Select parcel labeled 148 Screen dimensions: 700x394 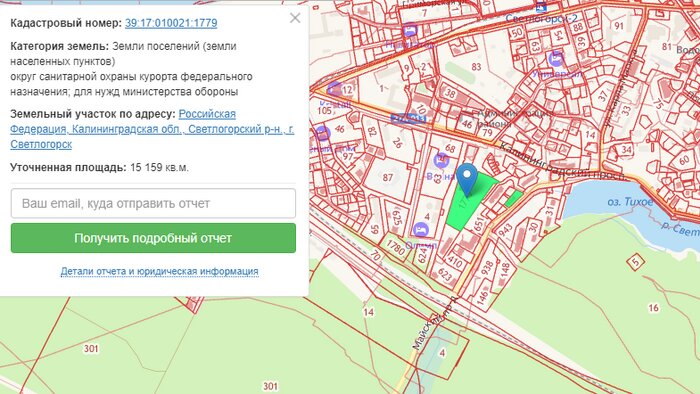tap(505, 269)
